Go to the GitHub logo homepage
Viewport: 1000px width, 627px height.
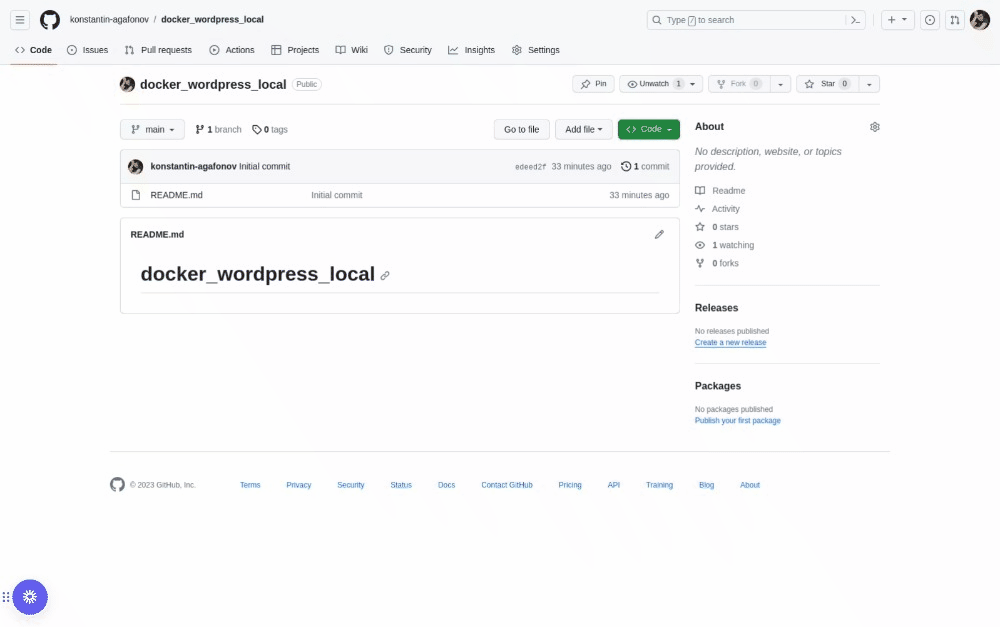pyautogui.click(x=50, y=20)
